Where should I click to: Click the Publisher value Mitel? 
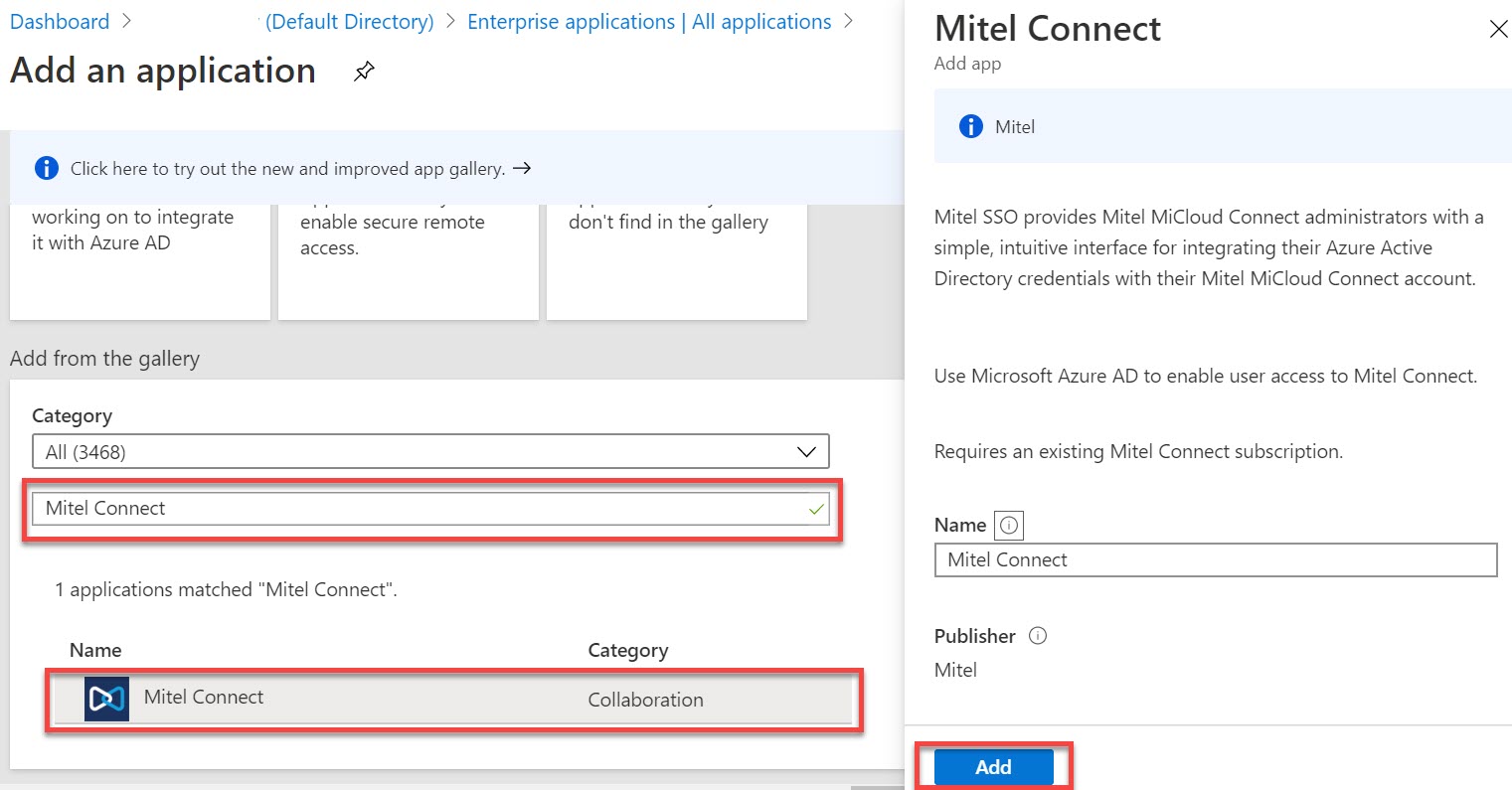tap(955, 670)
